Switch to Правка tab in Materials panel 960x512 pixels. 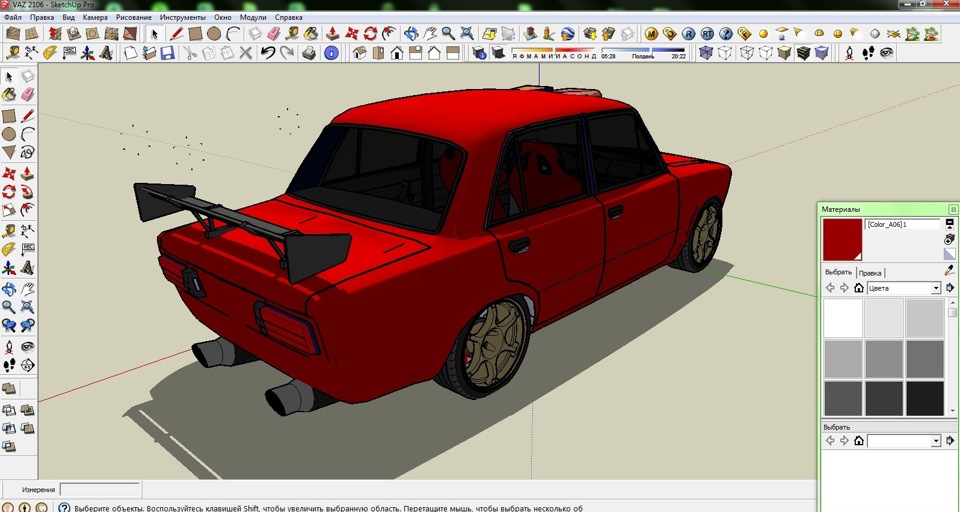tap(870, 273)
